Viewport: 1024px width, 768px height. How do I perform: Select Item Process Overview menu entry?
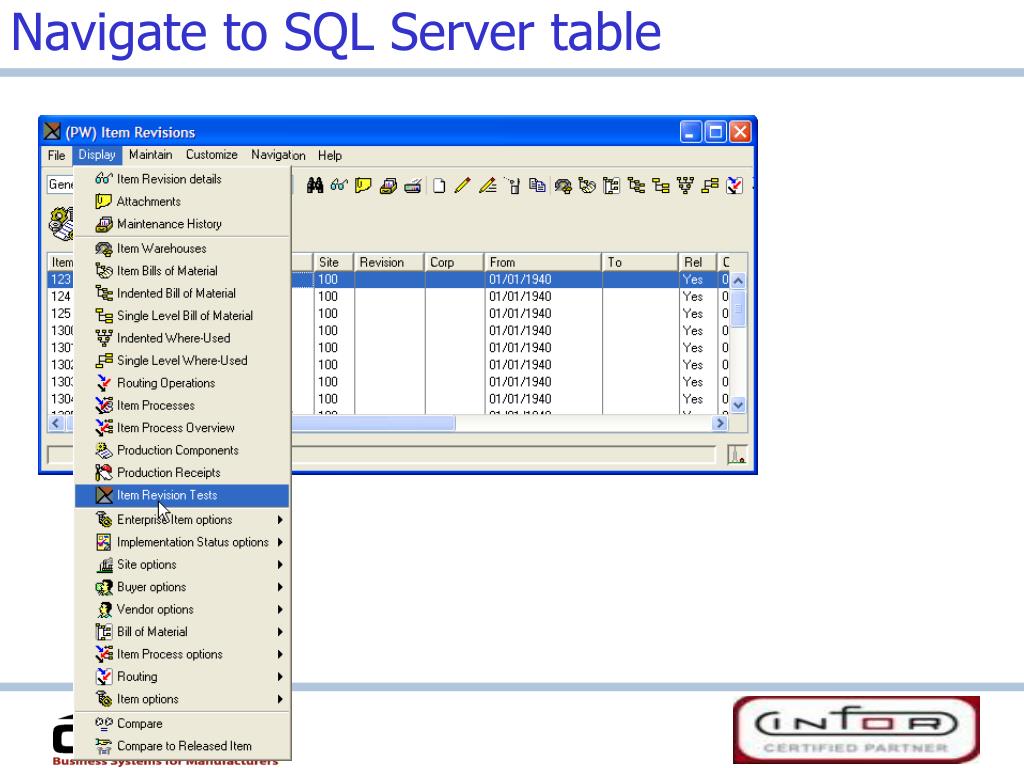[182, 428]
